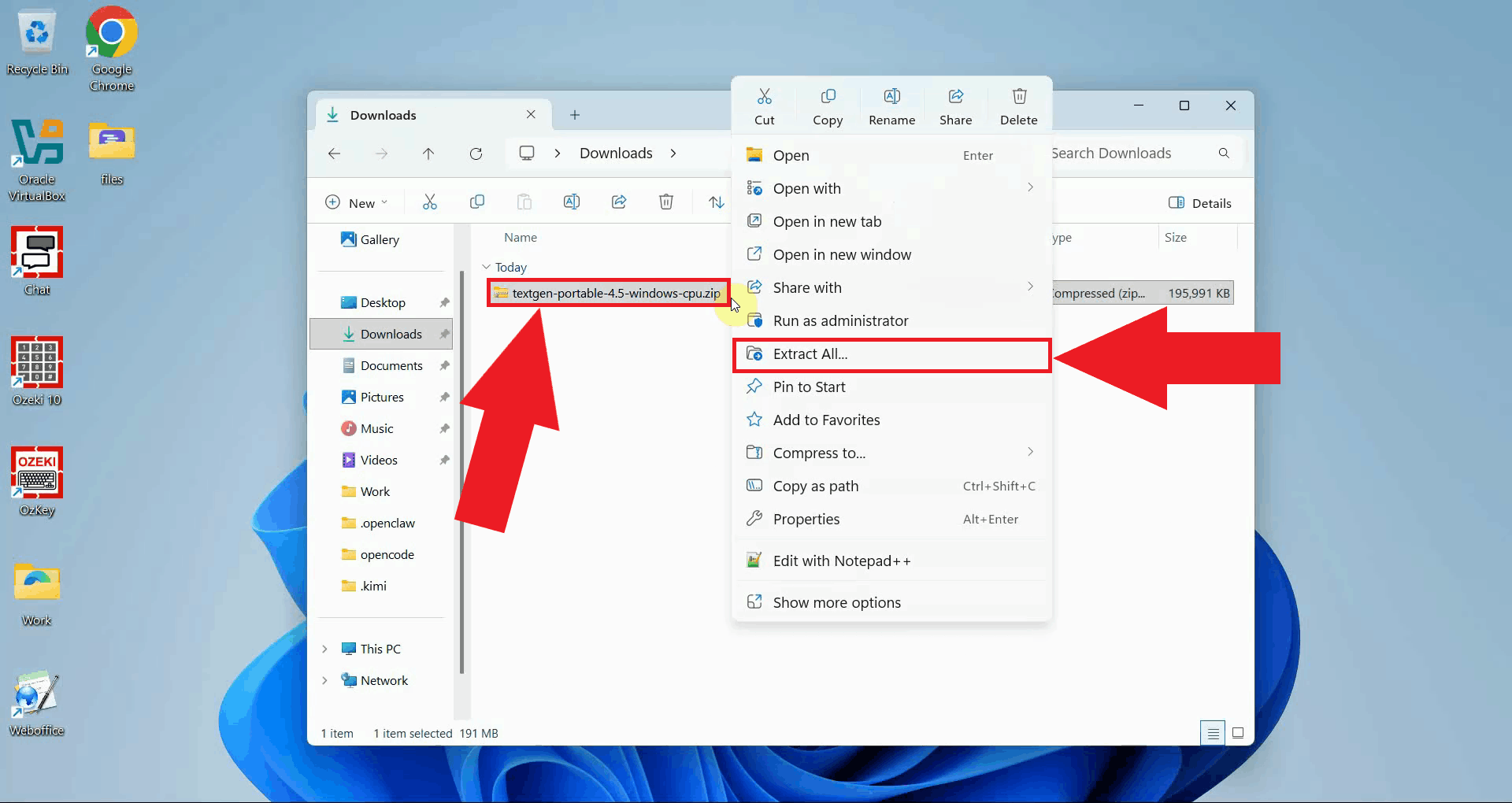Viewport: 1512px width, 803px height.
Task: Click Show more options
Action: coord(836,601)
